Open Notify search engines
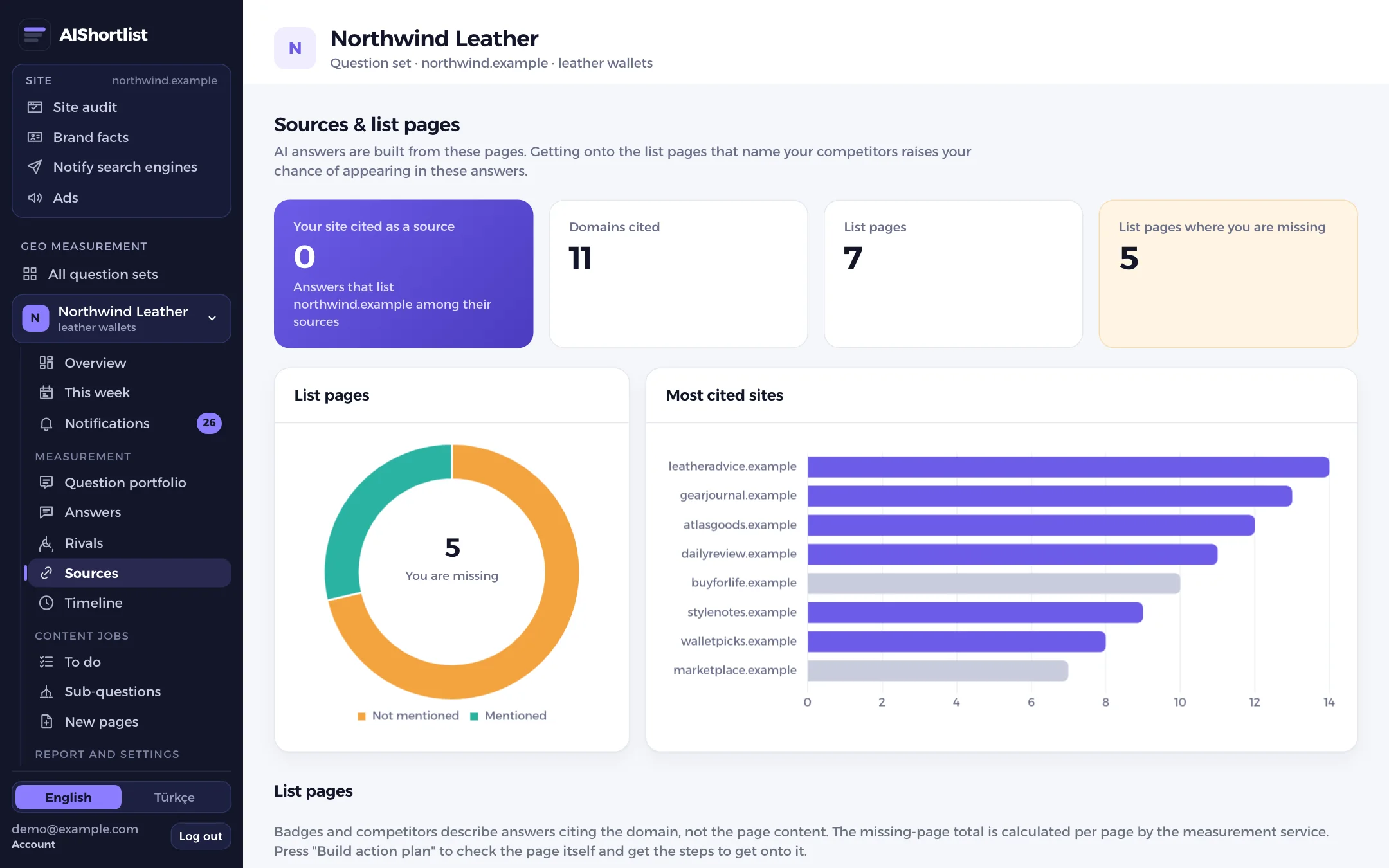Screen dimensions: 1389x868 pyautogui.click(x=122, y=167)
